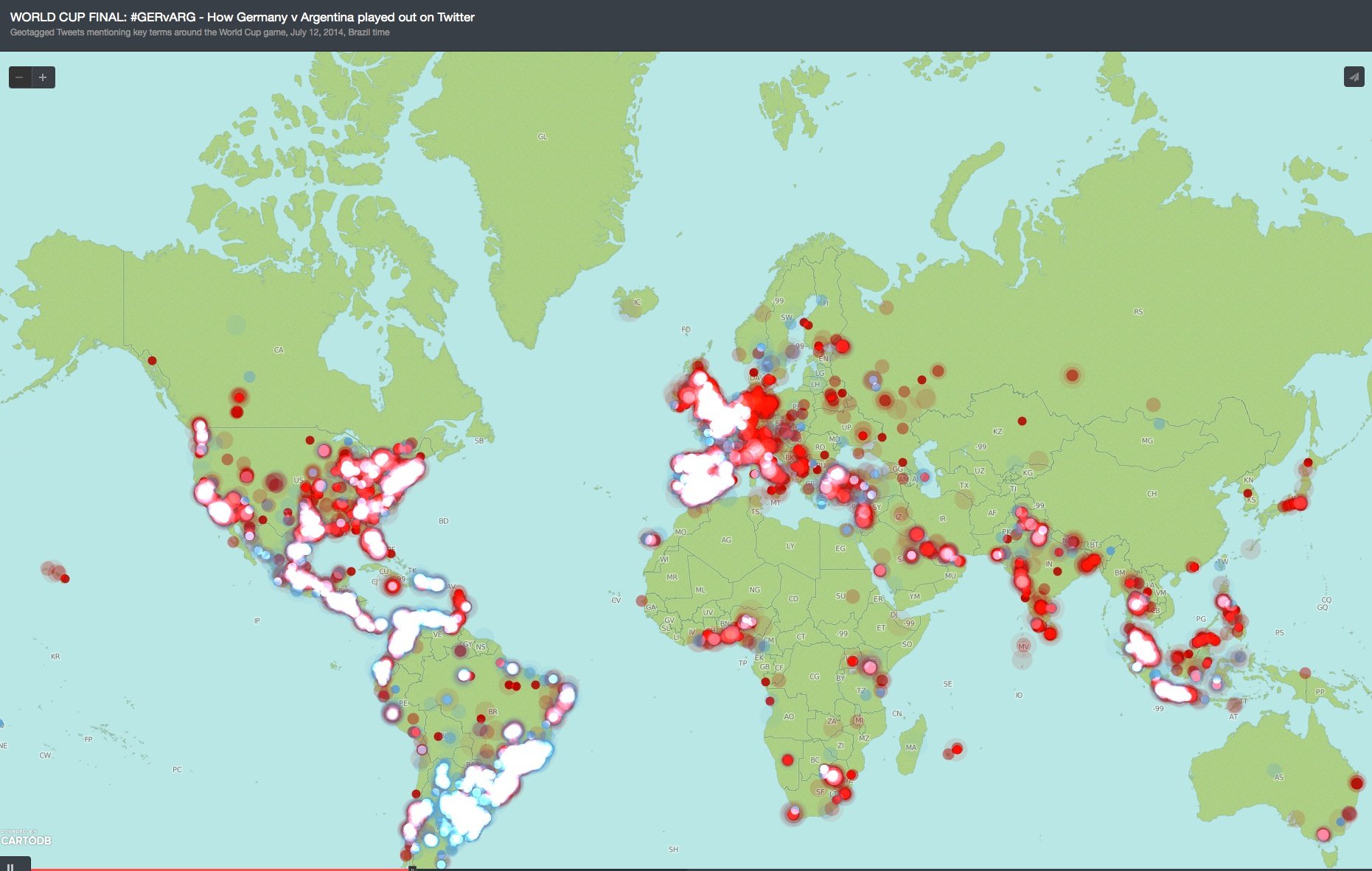Viewport: 1372px width, 871px height.
Task: Click the CA label on Canada
Action: coord(279,350)
